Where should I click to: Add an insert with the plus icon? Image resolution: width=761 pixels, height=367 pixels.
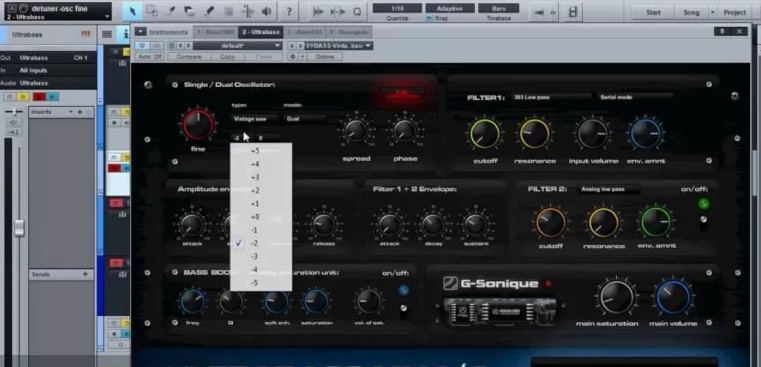click(x=80, y=112)
